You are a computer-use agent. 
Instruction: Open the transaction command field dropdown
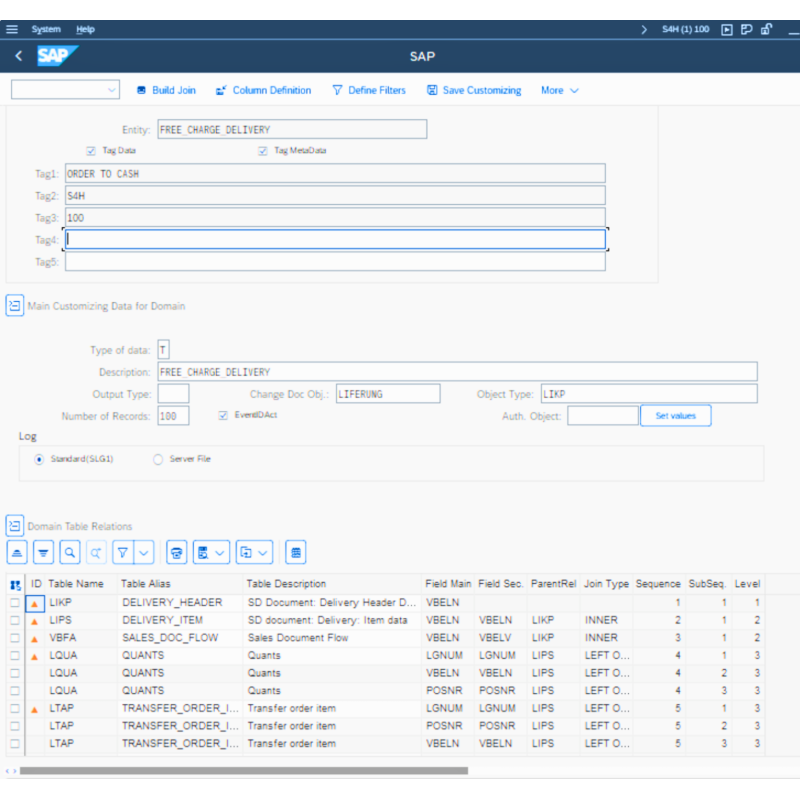[110, 90]
